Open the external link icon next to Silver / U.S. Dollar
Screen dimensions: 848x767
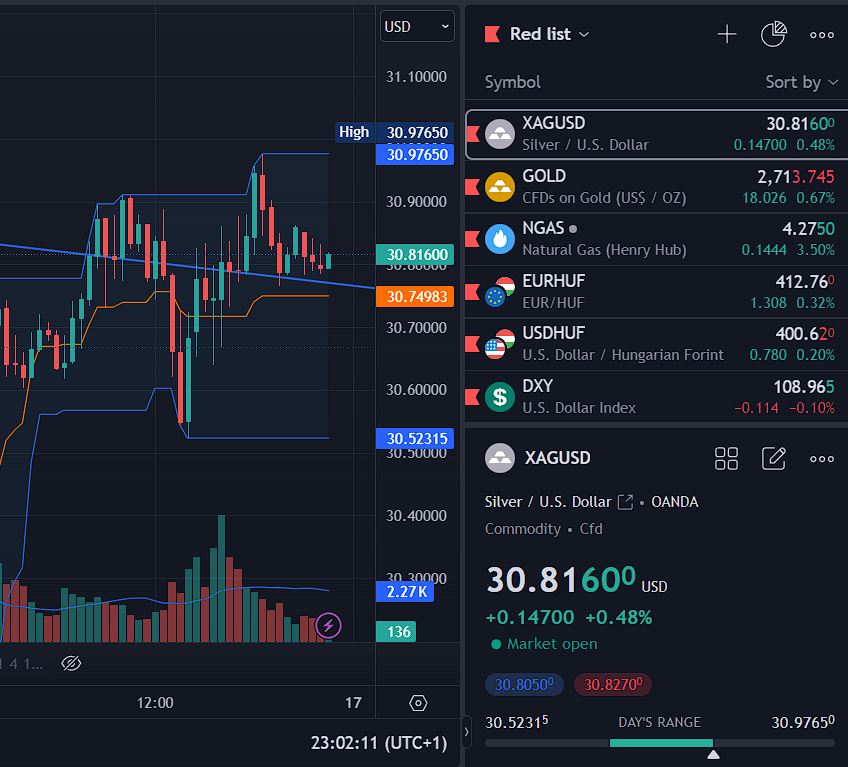(625, 502)
